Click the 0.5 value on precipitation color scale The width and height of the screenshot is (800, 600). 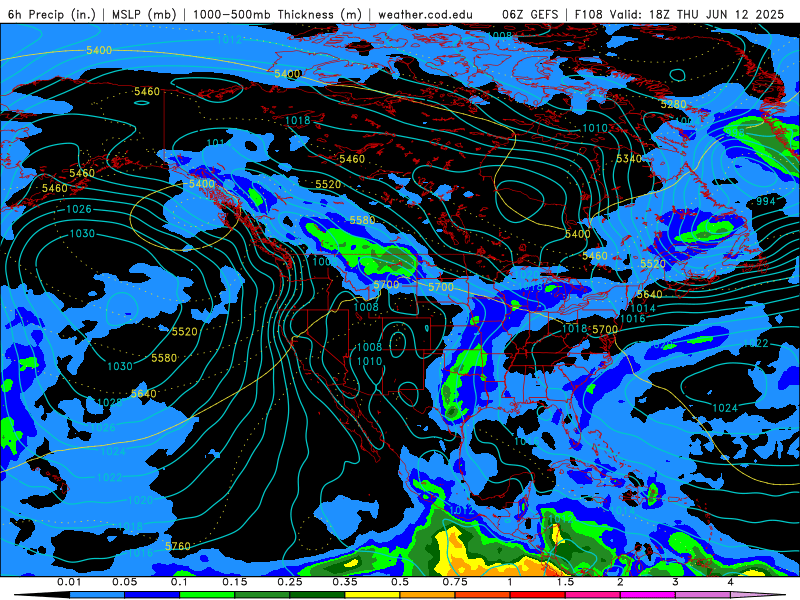click(x=400, y=582)
